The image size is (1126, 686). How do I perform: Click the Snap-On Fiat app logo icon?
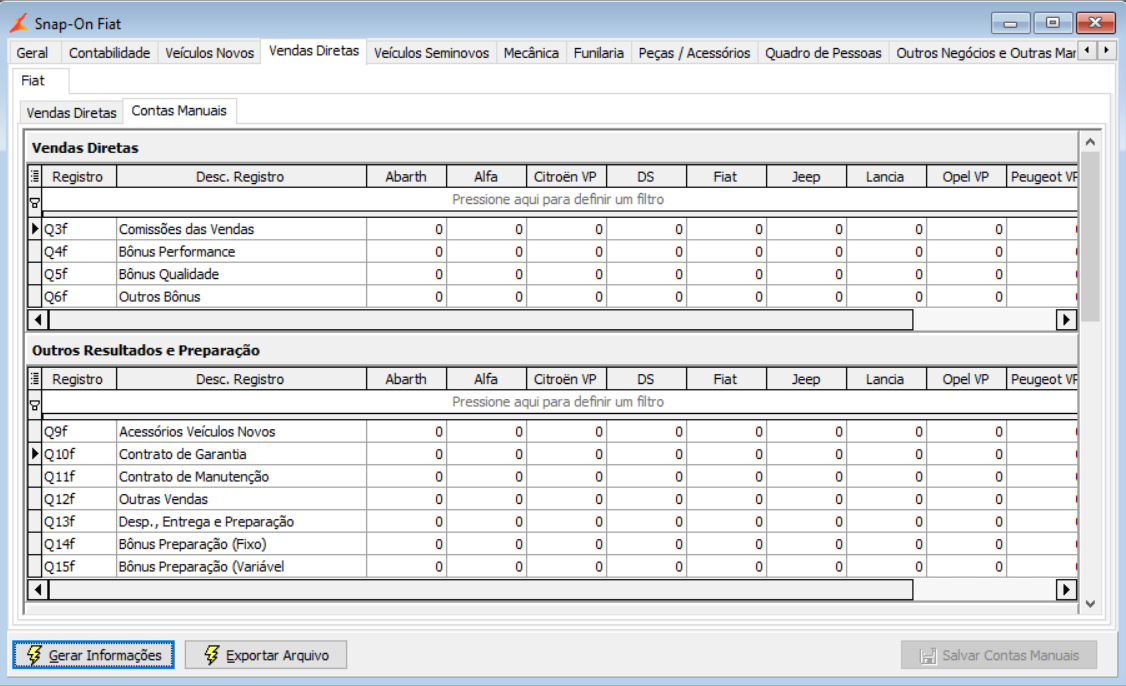[19, 23]
